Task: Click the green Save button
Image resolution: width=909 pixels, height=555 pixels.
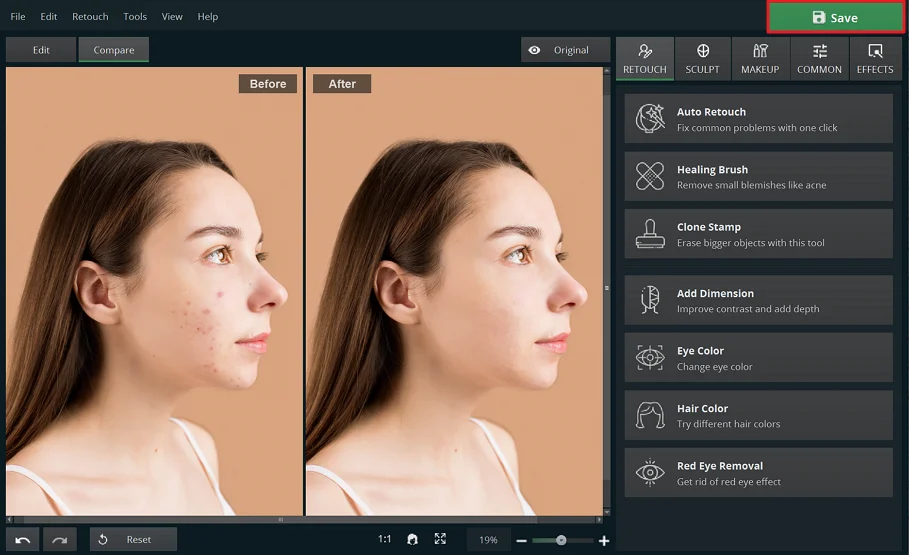Action: point(835,17)
